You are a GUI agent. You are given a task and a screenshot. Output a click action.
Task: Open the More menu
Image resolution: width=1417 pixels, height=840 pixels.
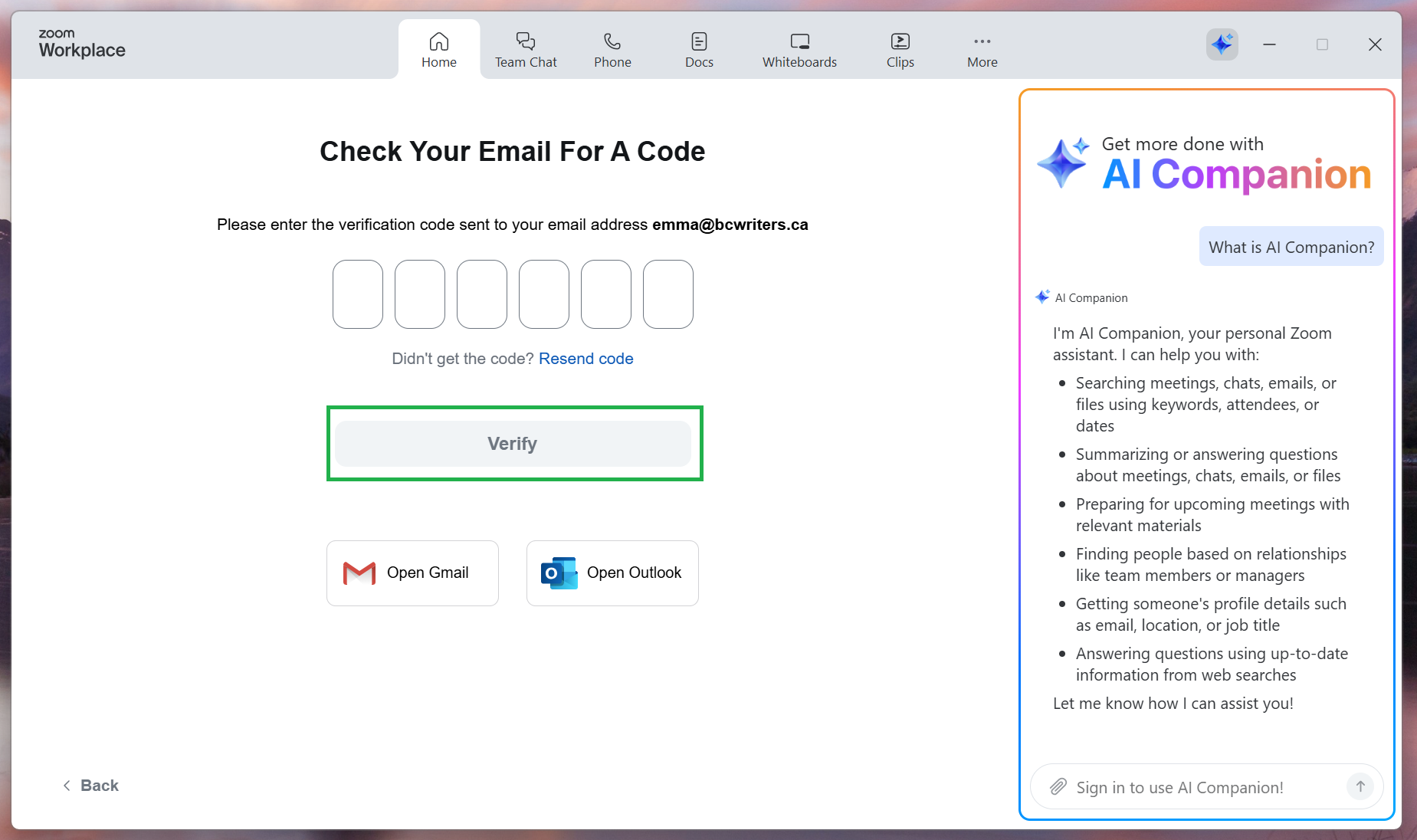click(982, 50)
